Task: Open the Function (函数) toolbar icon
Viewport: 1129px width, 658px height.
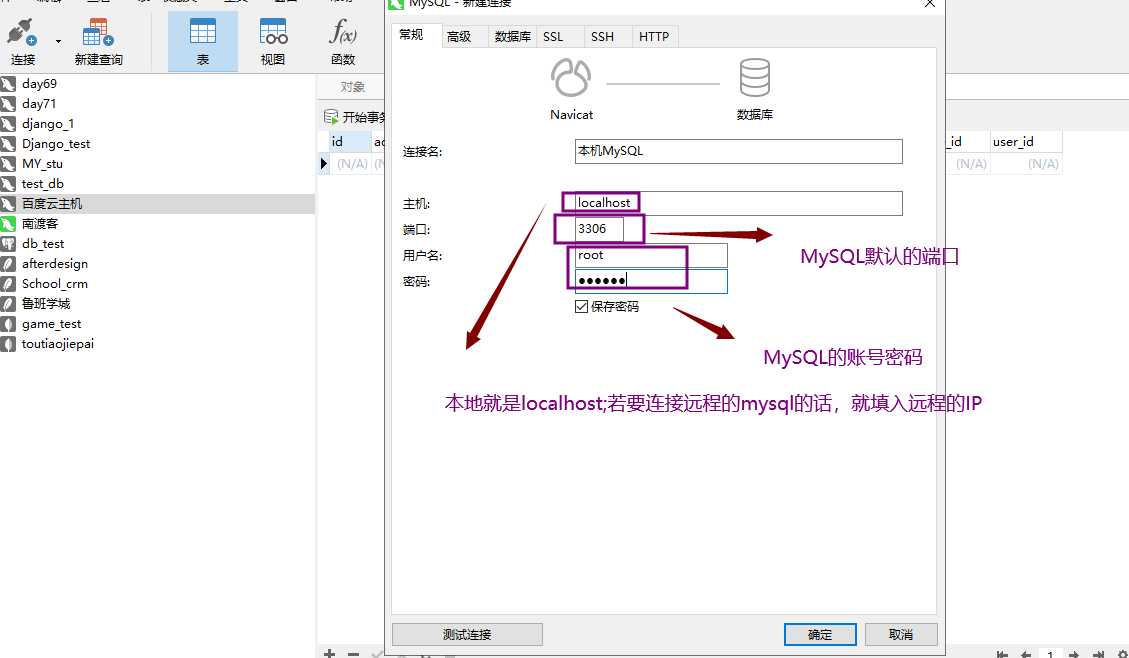Action: pos(343,32)
